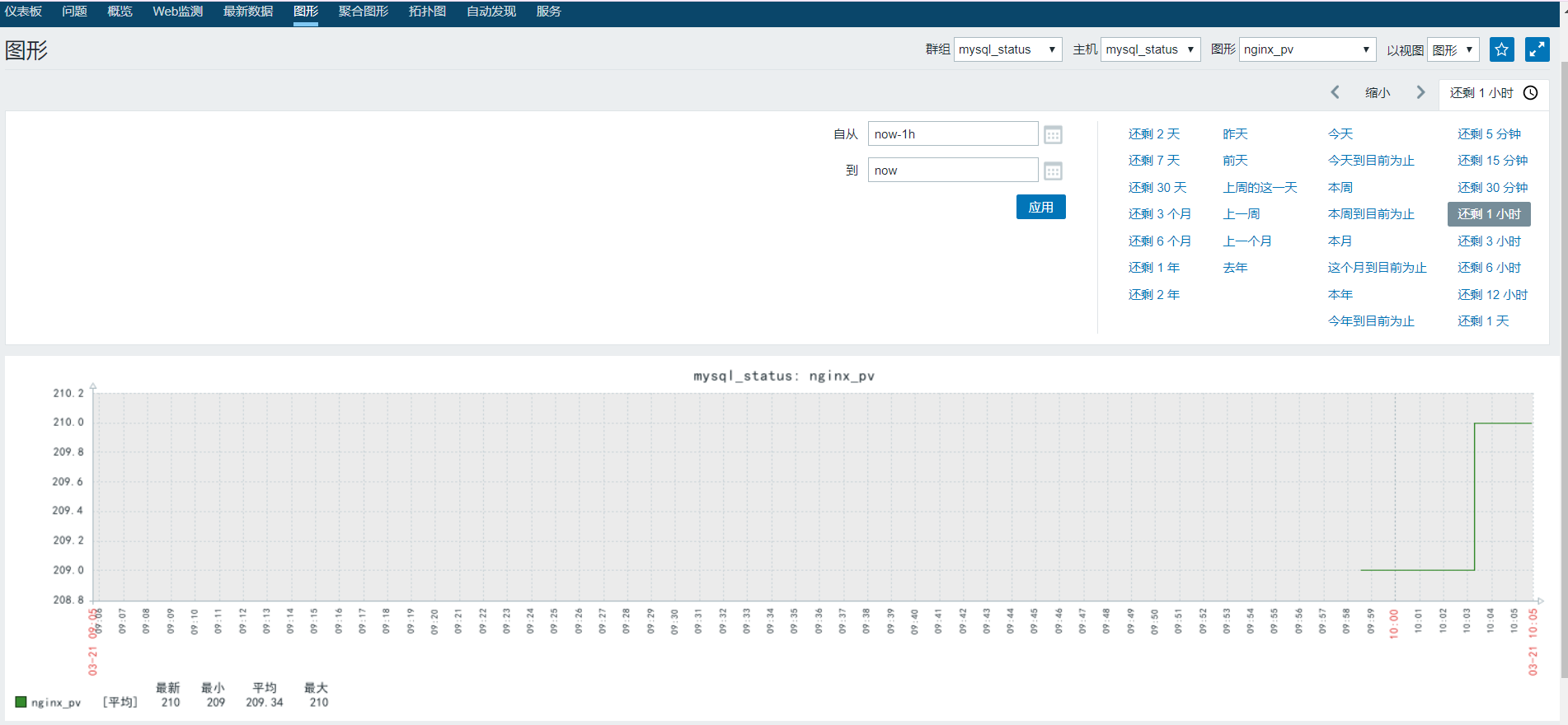Select 今年到目前为止 time range

(x=1371, y=321)
